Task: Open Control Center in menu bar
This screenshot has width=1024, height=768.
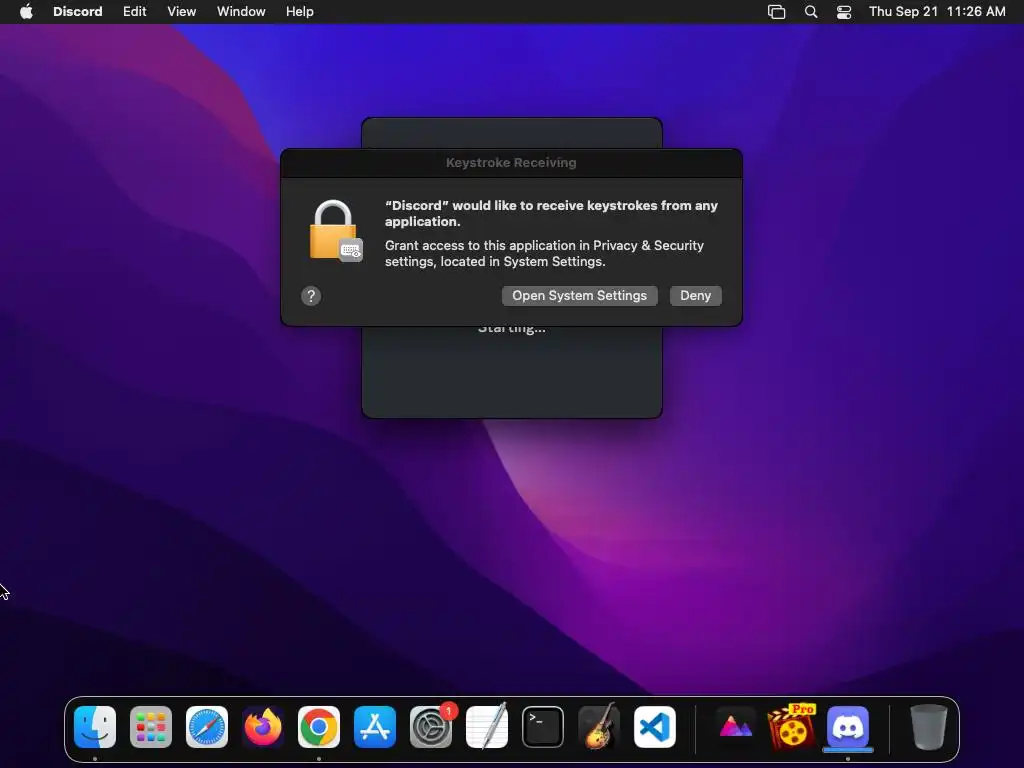Action: click(844, 12)
